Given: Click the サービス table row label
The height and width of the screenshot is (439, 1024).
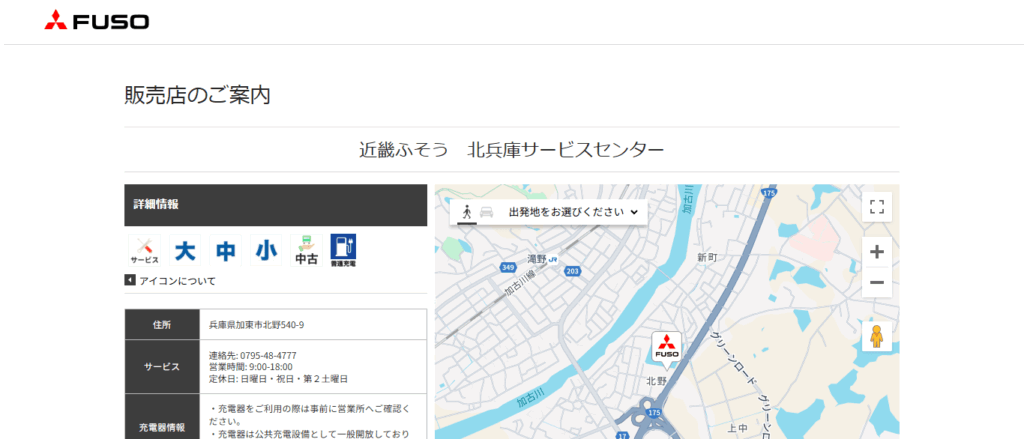Looking at the screenshot, I should (x=162, y=366).
